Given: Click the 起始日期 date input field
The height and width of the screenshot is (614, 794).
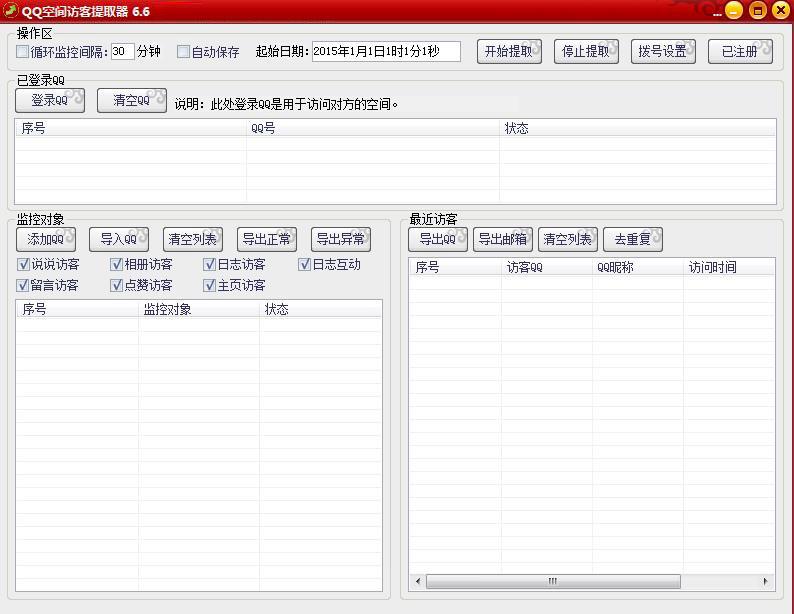Looking at the screenshot, I should [x=386, y=51].
